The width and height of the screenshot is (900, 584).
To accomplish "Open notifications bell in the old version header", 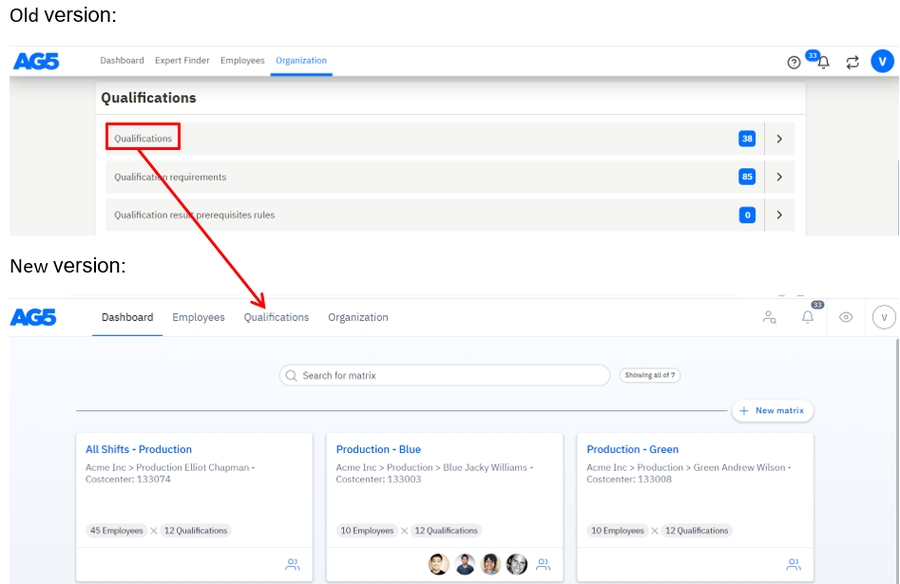I will tap(823, 62).
